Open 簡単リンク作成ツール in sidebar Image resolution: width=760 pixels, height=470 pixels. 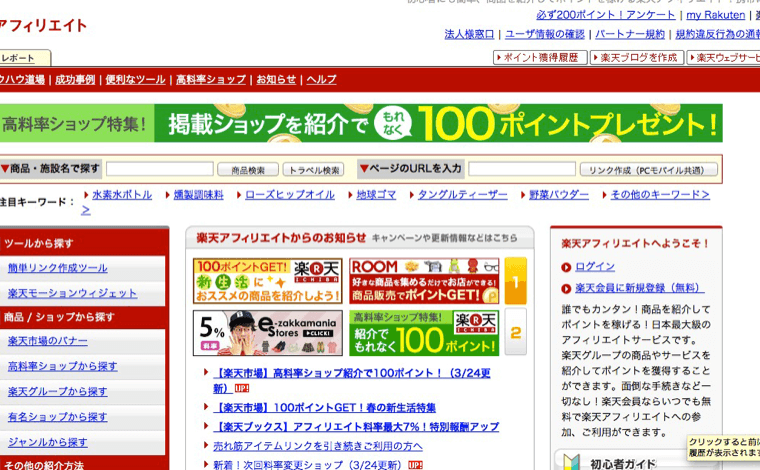pyautogui.click(x=57, y=268)
